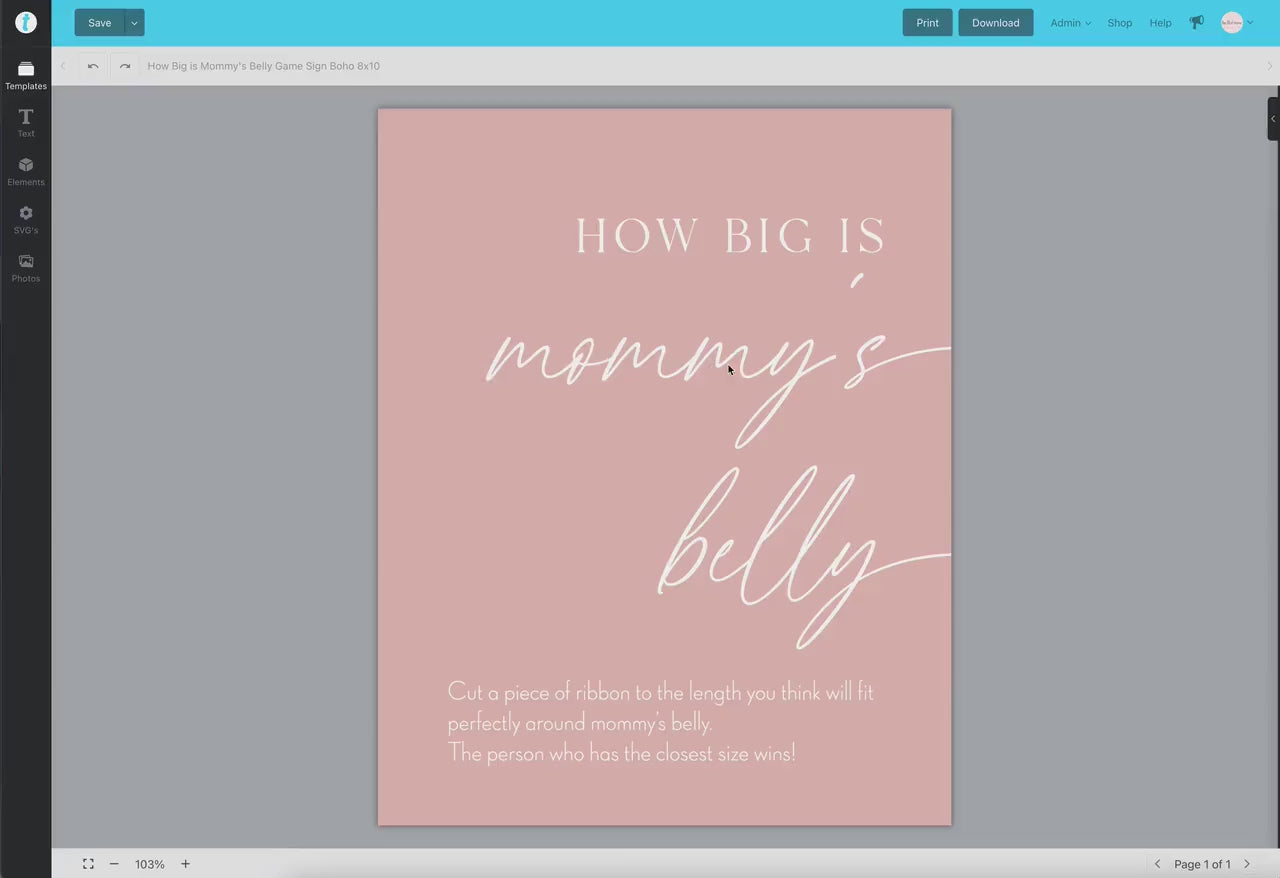Open the SVG's panel
1280x878 pixels.
pyautogui.click(x=26, y=220)
